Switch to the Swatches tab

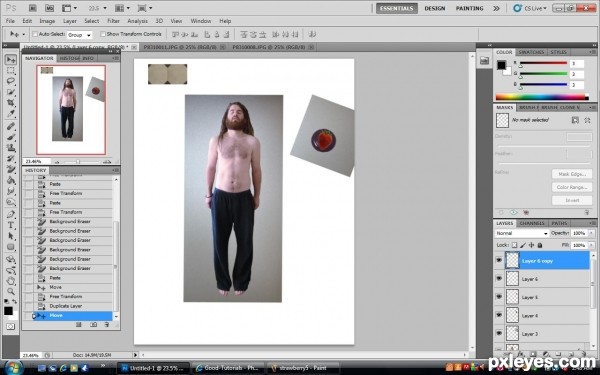(x=531, y=52)
